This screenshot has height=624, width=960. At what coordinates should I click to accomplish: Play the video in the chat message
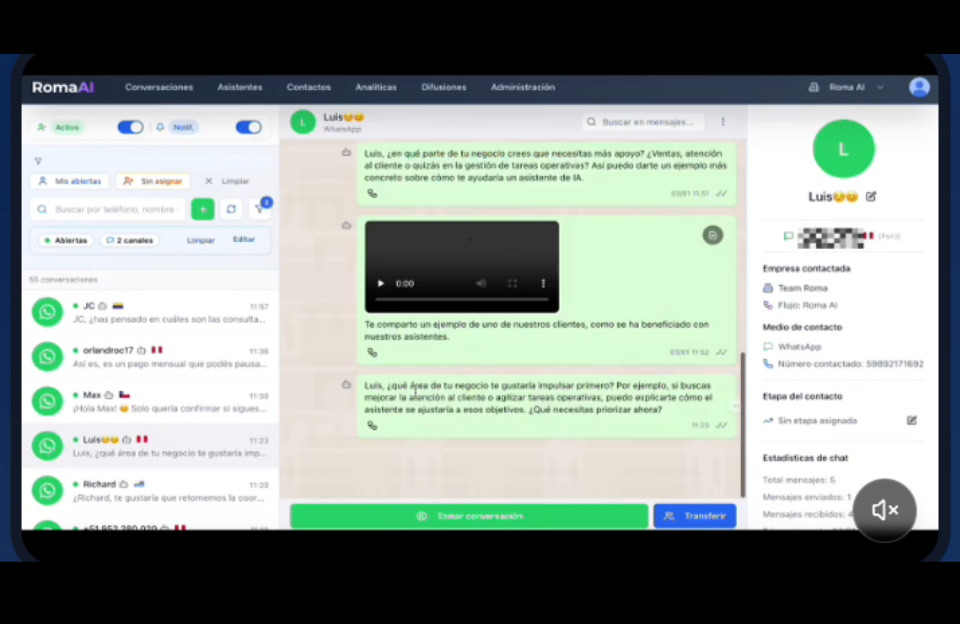(380, 284)
